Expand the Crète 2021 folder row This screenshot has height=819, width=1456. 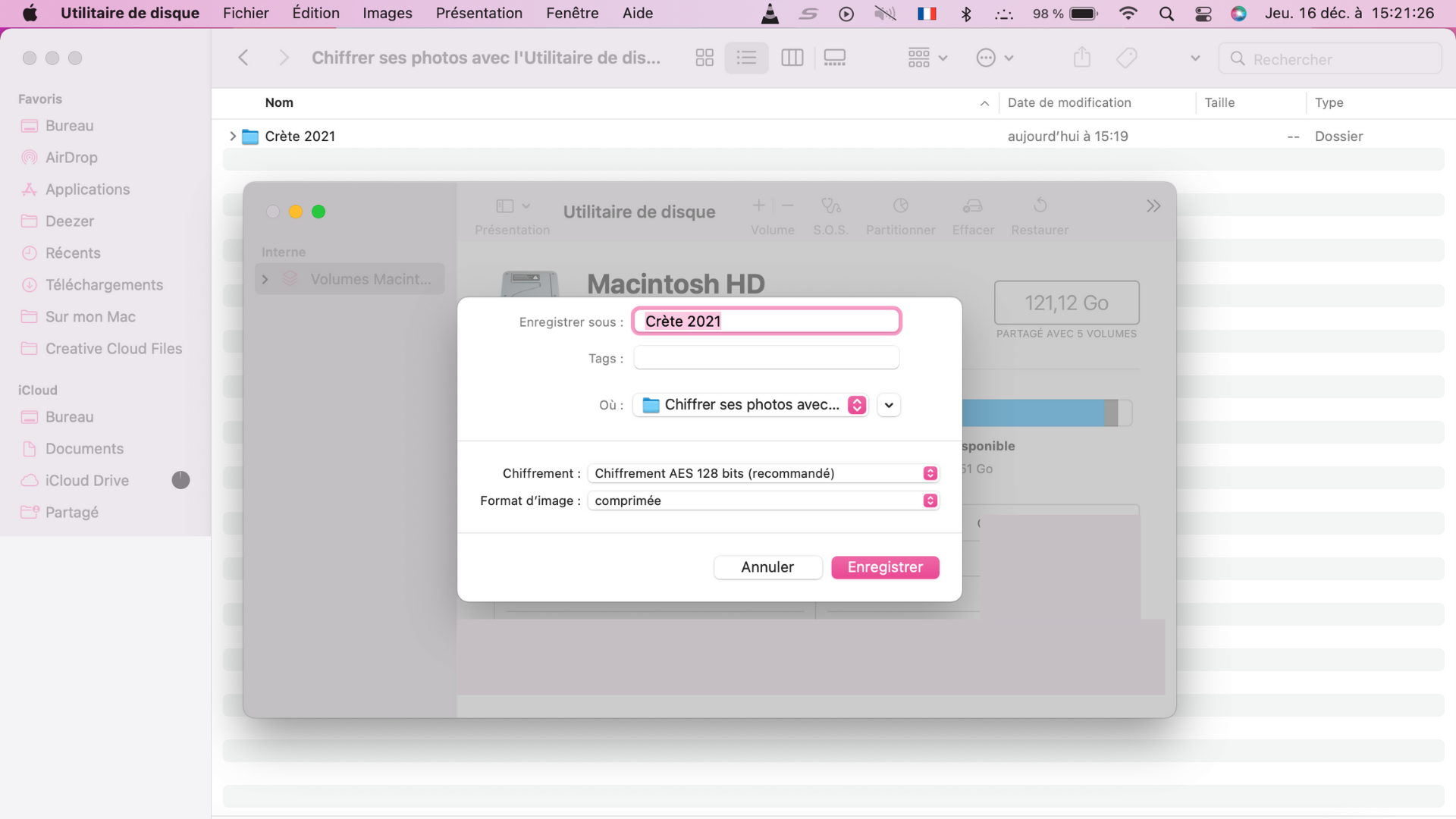pos(233,136)
